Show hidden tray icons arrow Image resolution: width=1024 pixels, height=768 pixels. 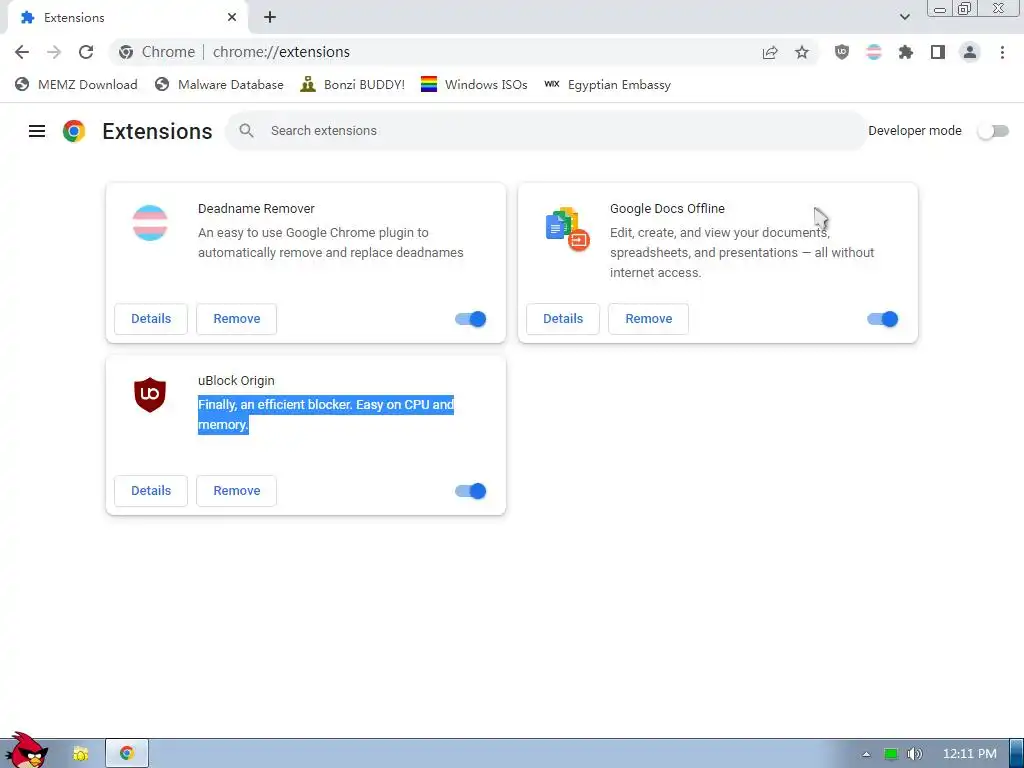point(866,754)
